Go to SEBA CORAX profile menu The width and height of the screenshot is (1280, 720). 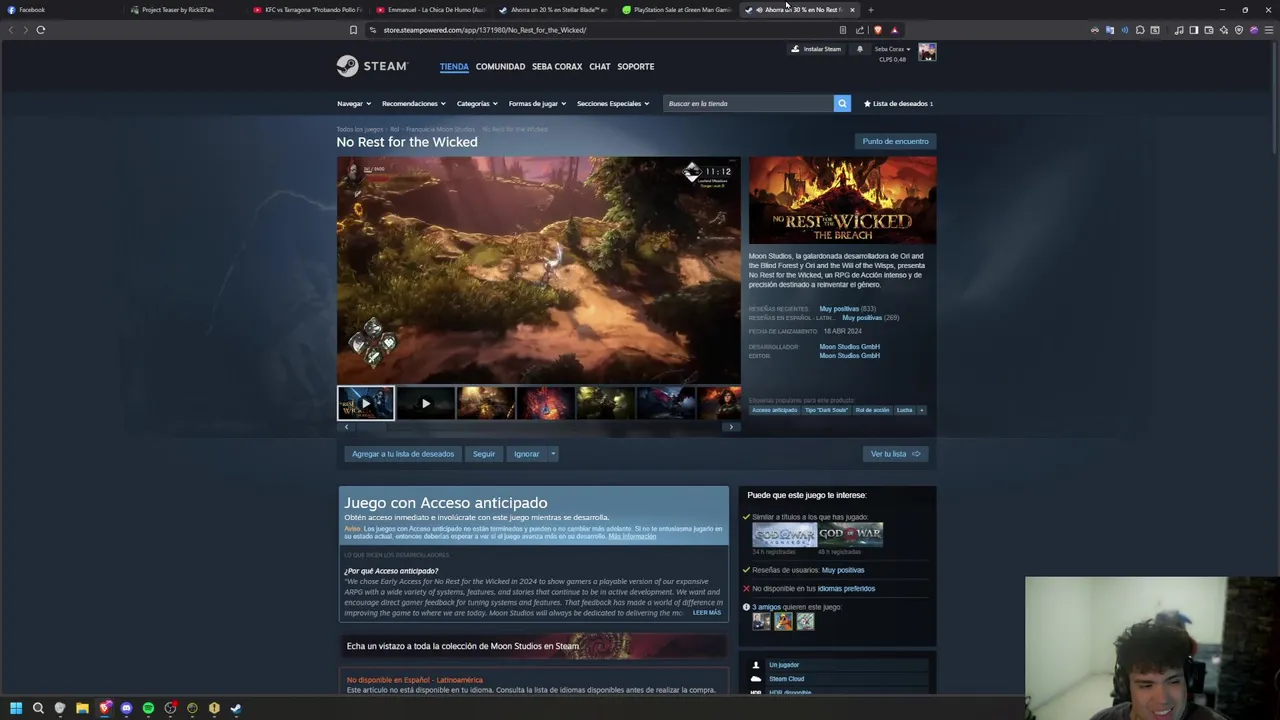(x=557, y=66)
